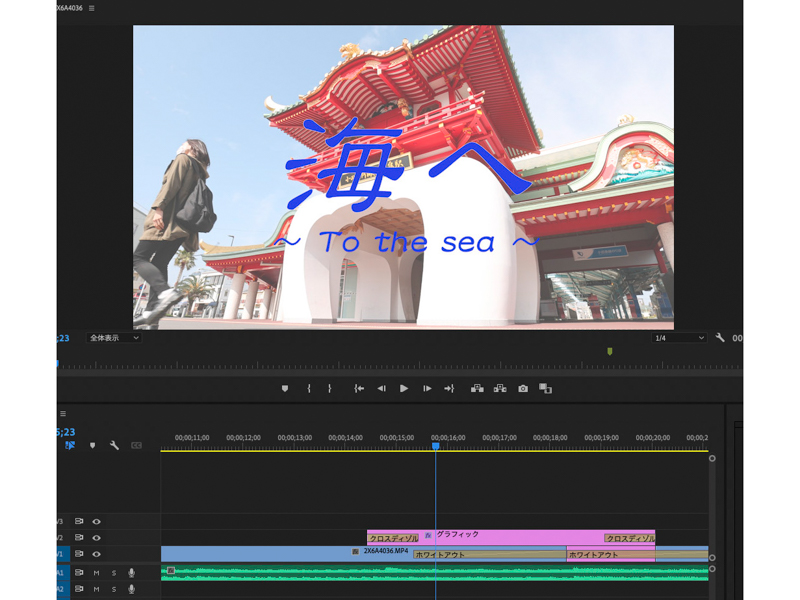This screenshot has height=600, width=800.
Task: Select the ending クロスディゾルブ transition on V2
Action: click(630, 538)
